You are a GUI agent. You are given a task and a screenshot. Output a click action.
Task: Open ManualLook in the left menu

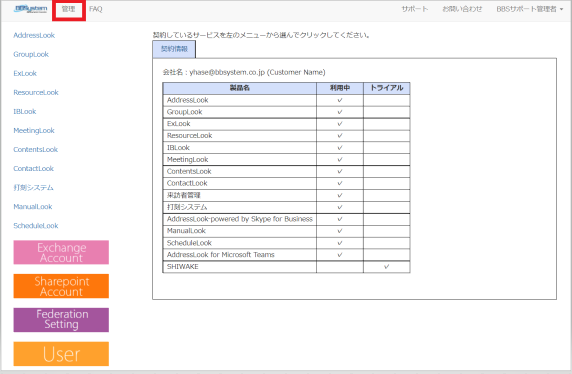click(x=33, y=207)
